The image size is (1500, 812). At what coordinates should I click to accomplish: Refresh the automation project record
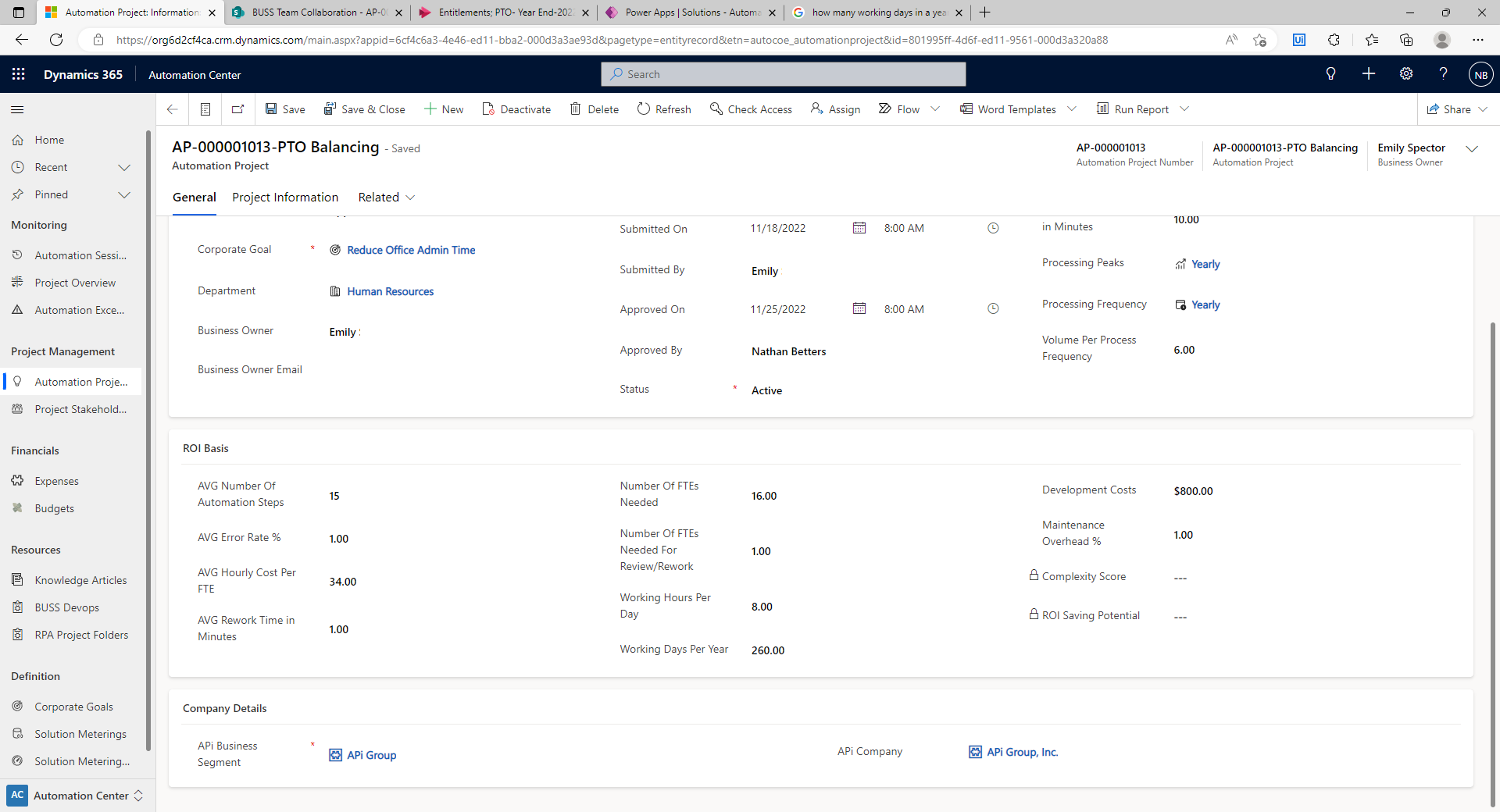pos(663,109)
